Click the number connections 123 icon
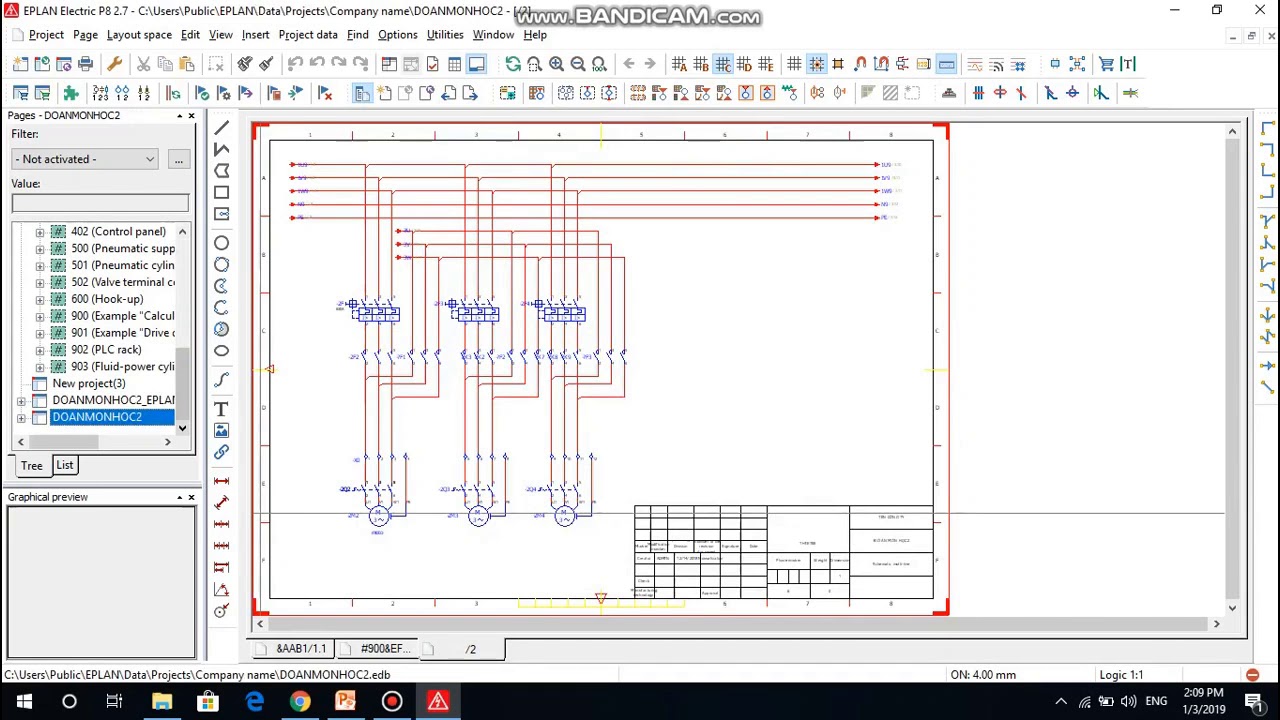This screenshot has width=1280, height=720. click(x=100, y=93)
